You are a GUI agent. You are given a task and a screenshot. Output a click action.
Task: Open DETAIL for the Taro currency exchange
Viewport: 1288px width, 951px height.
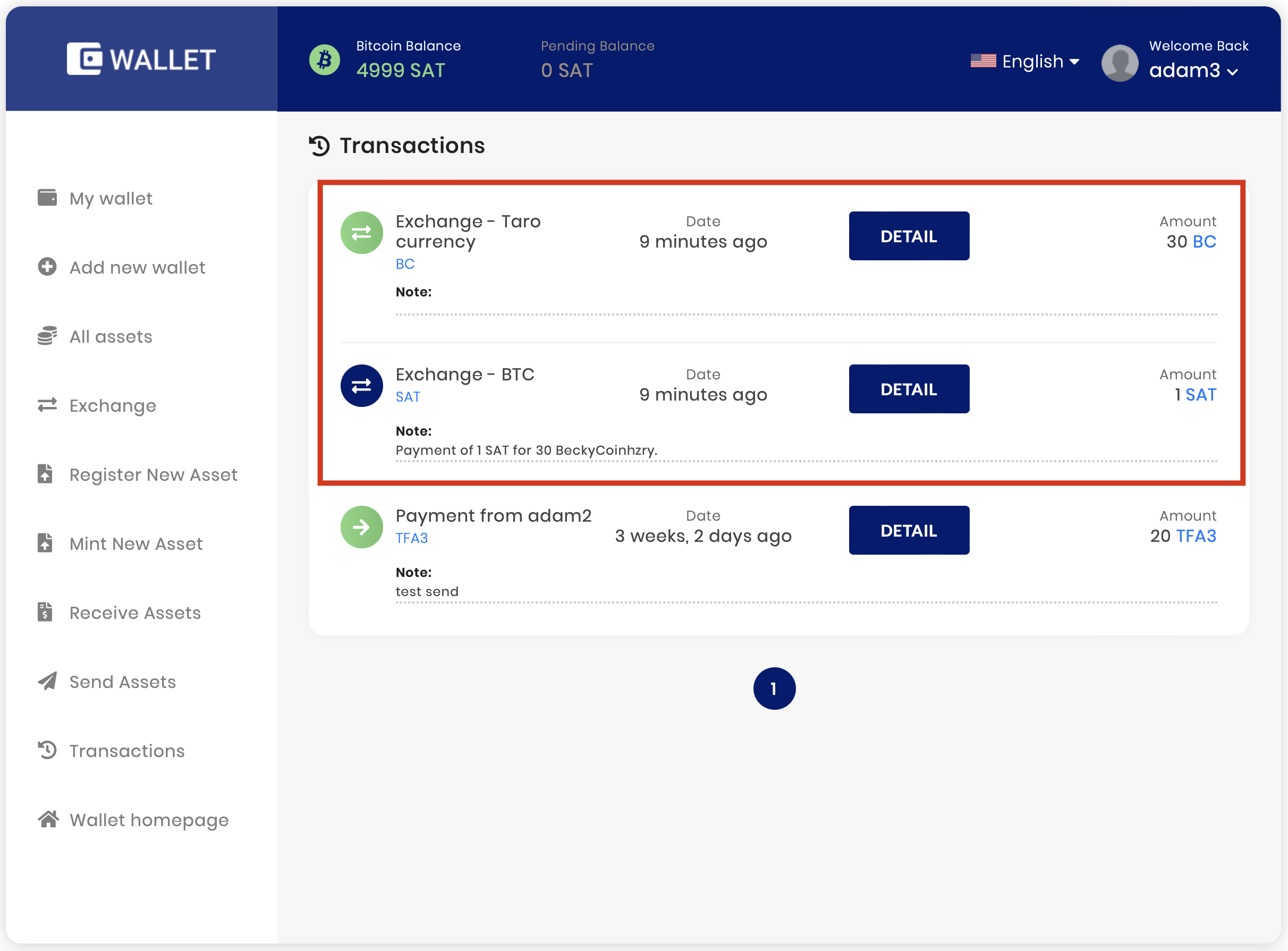pos(909,236)
